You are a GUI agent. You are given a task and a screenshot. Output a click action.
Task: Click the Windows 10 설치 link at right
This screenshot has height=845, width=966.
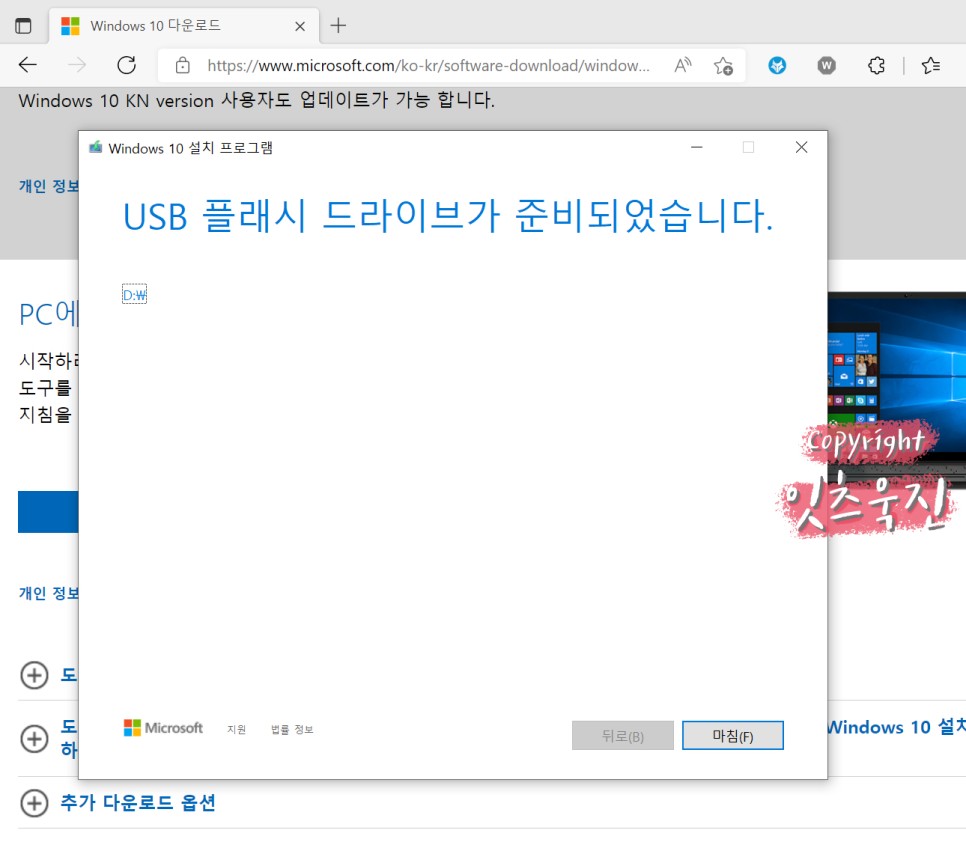(896, 727)
